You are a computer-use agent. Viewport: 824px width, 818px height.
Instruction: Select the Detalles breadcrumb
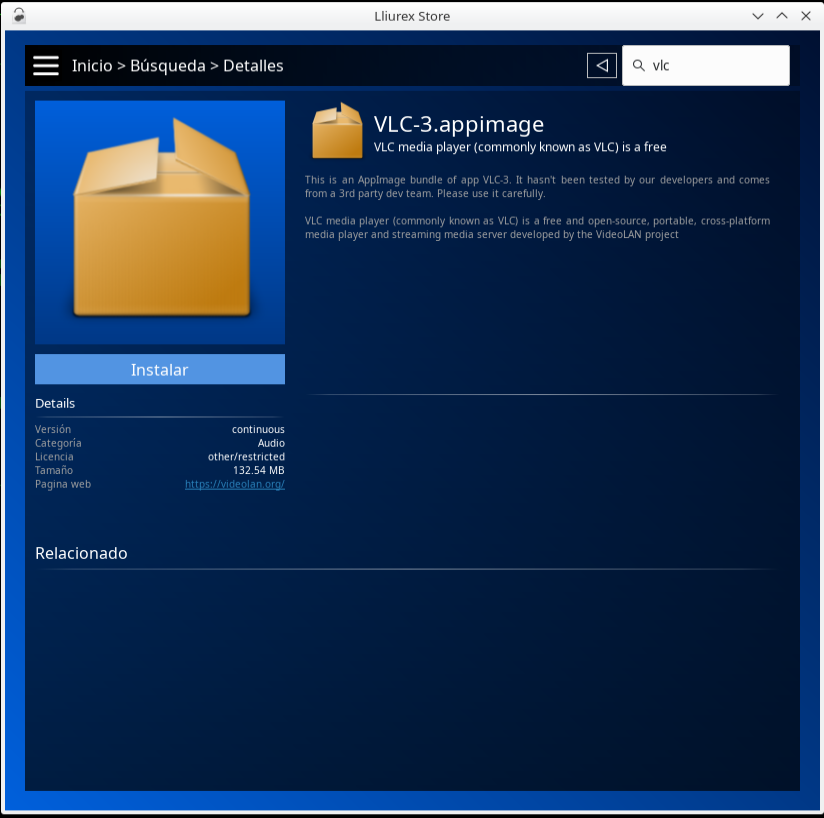click(x=253, y=66)
